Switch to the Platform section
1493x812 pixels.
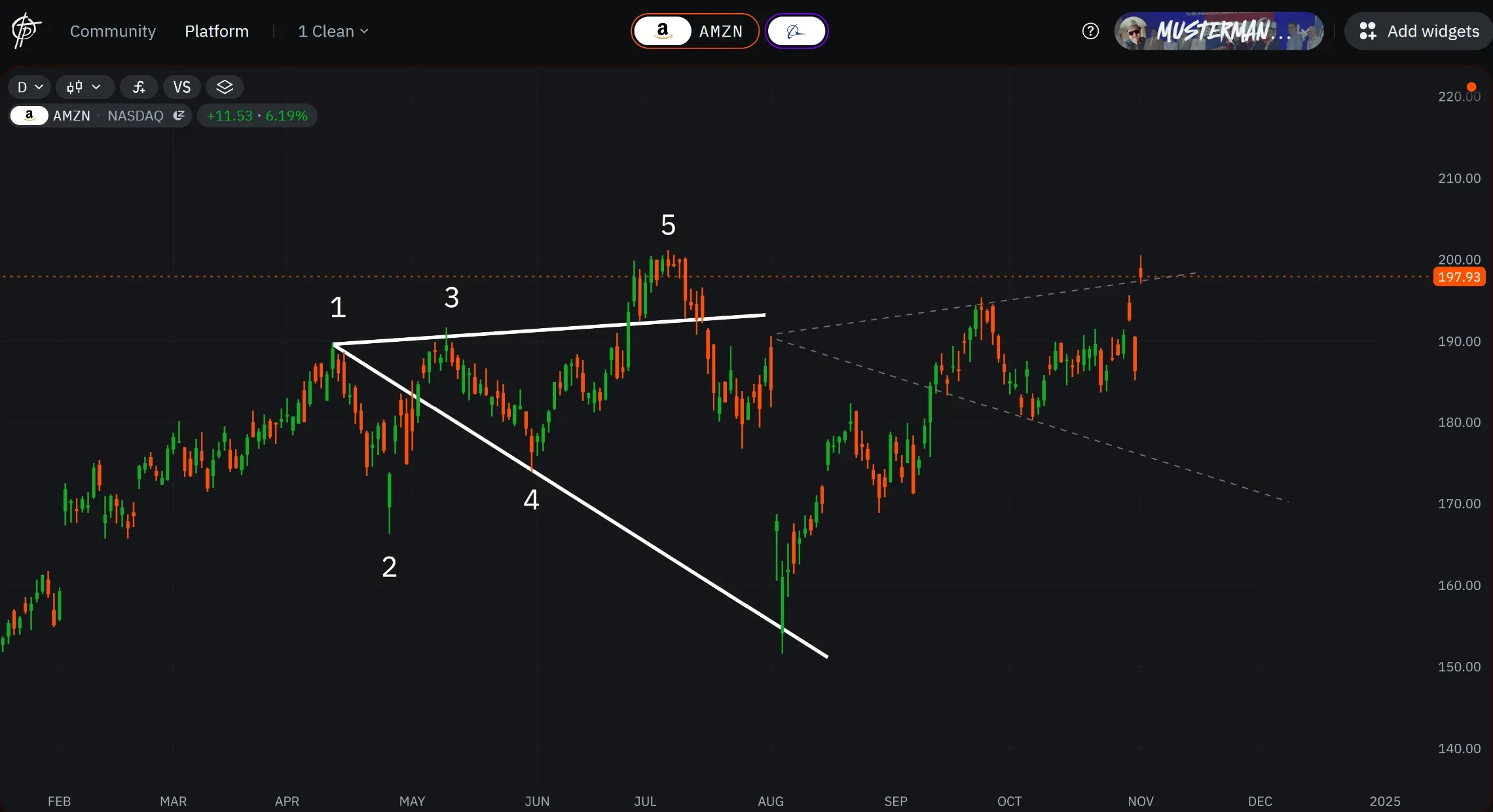[217, 31]
